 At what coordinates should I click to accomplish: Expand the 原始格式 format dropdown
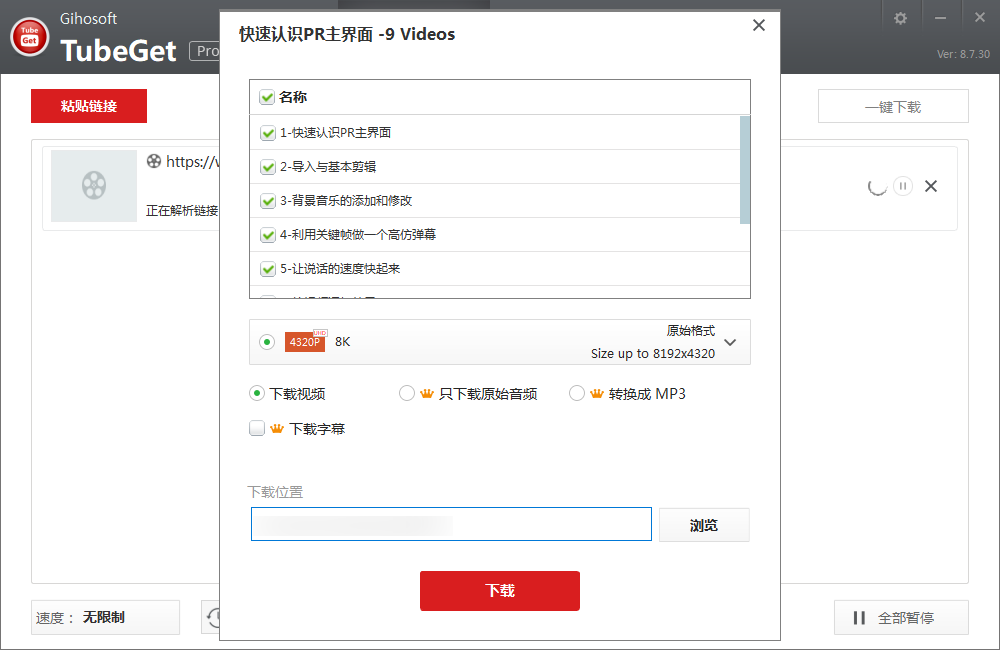[x=729, y=341]
